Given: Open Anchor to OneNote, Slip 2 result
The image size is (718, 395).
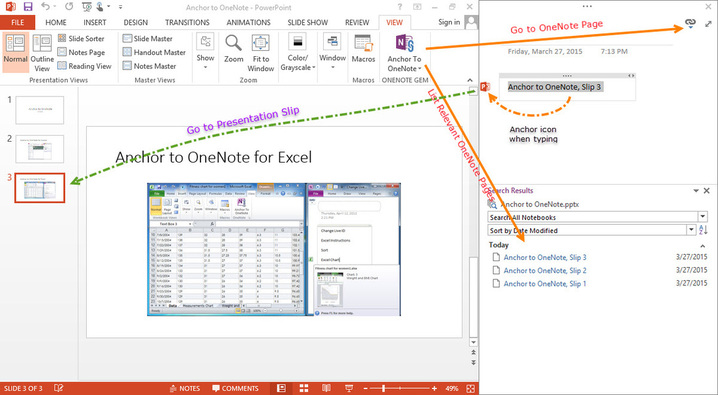Looking at the screenshot, I should [x=545, y=271].
